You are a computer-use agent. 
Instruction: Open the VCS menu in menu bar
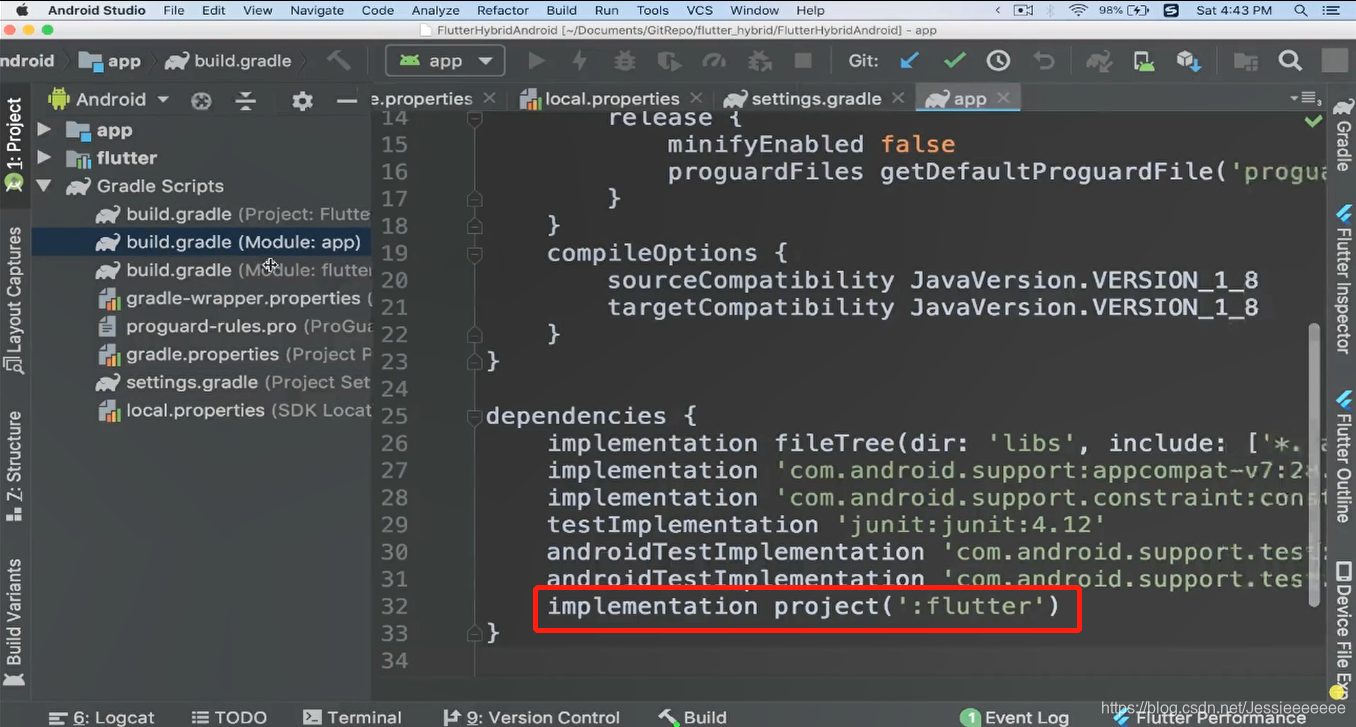tap(700, 10)
